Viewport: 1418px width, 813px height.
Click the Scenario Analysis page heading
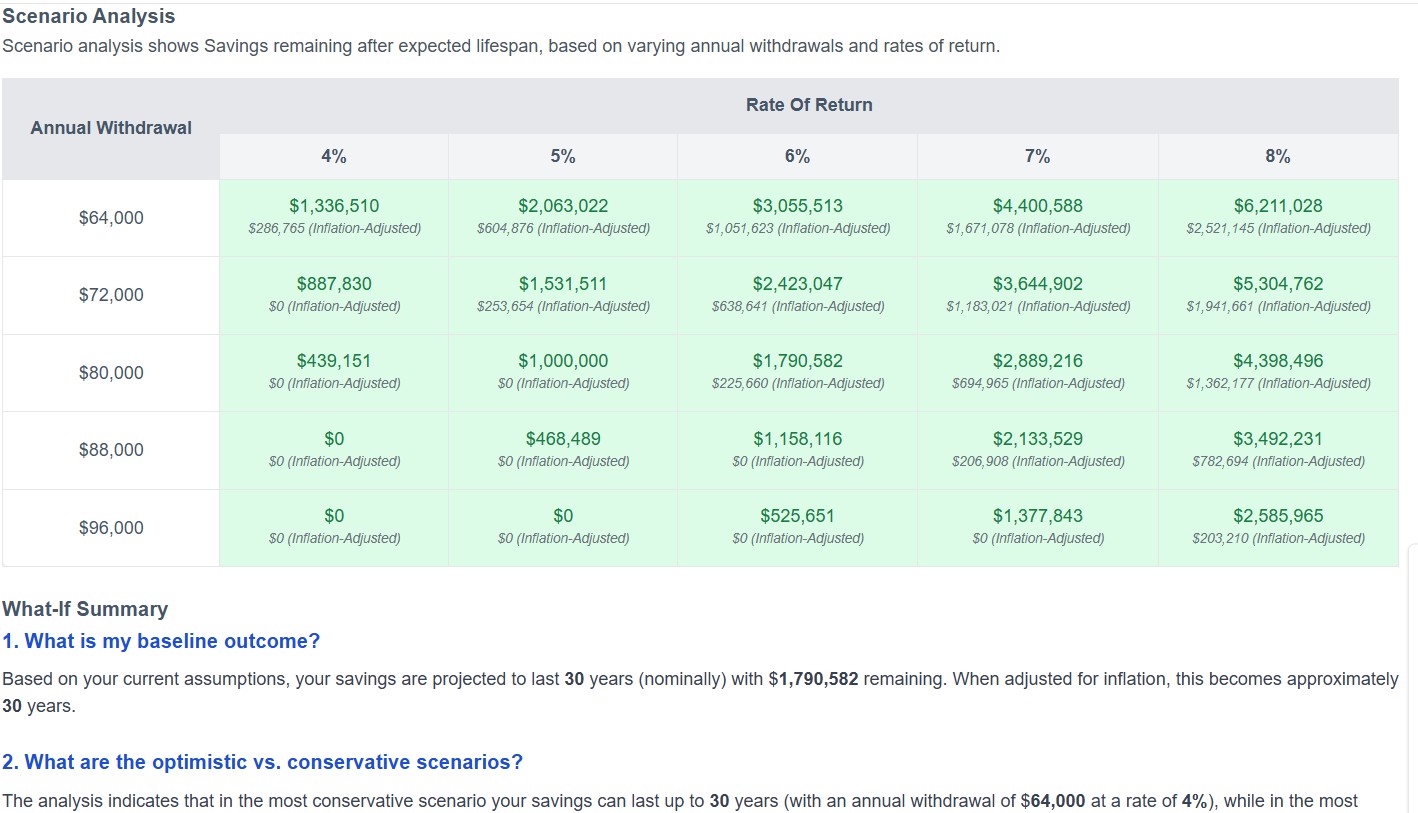(x=88, y=15)
